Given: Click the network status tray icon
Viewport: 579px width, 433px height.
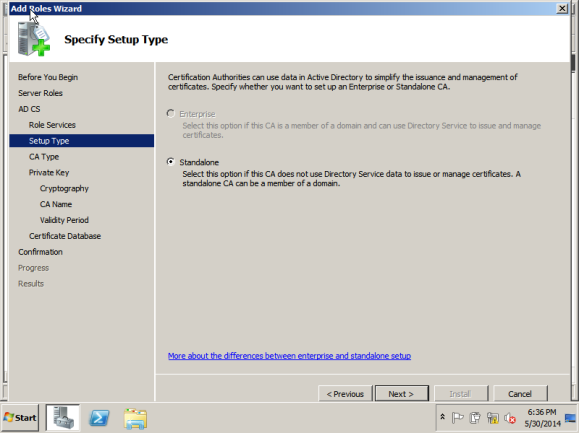Looking at the screenshot, I should tap(493, 418).
